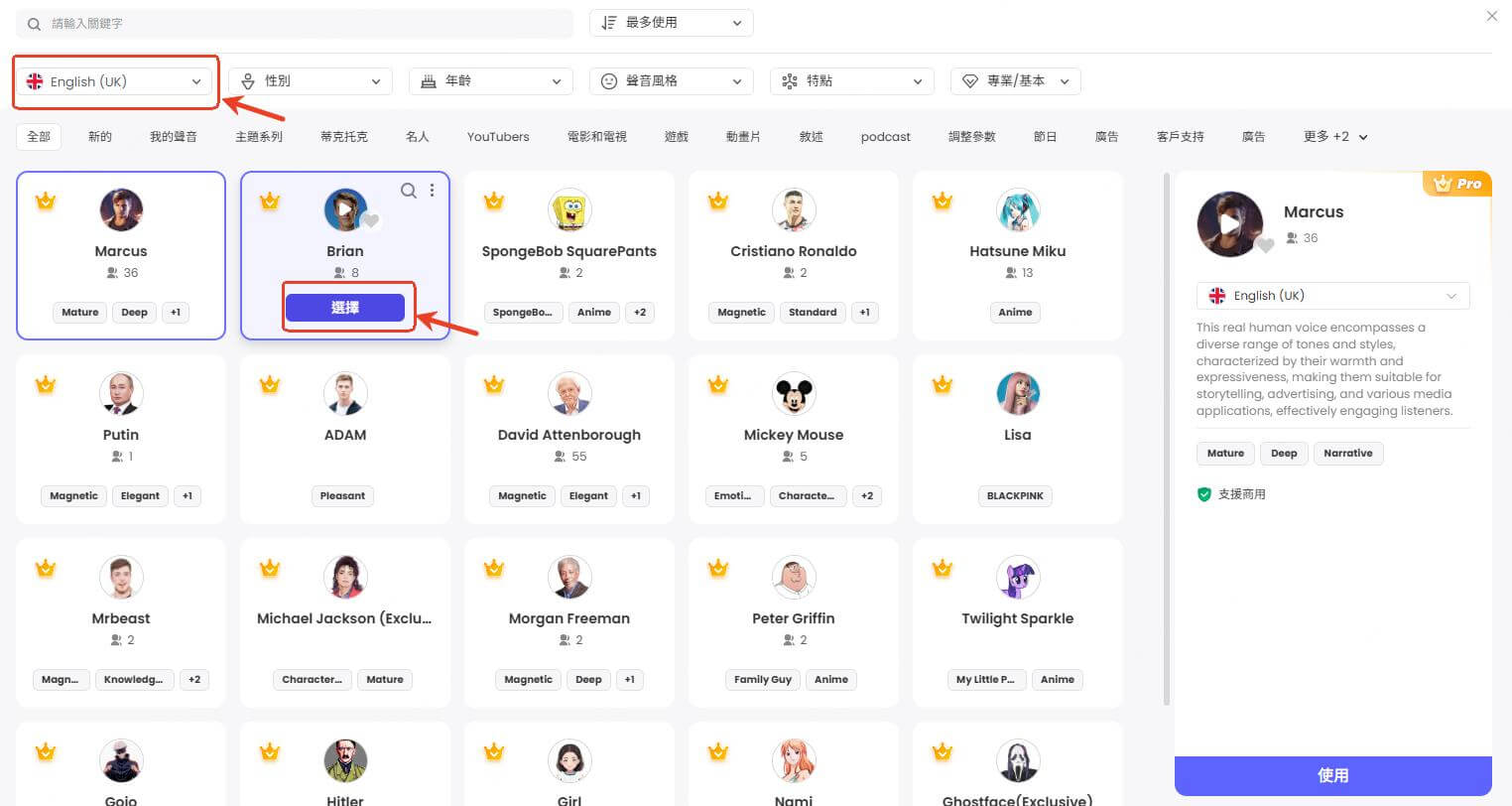Click the Nami avatar image
The image size is (1512, 806).
point(794,761)
